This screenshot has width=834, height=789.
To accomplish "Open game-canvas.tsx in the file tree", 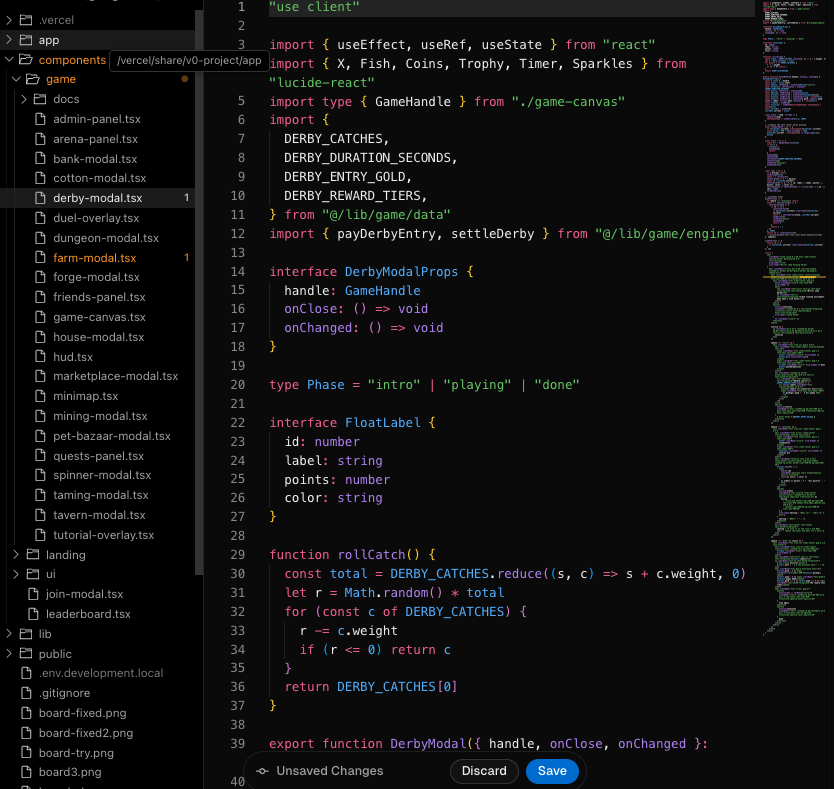I will (99, 317).
